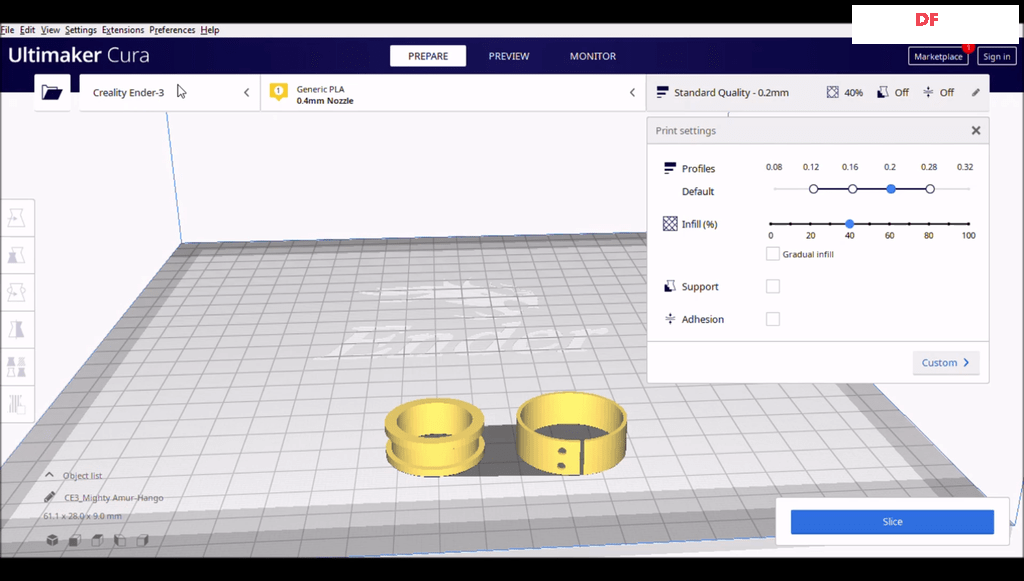Set infill slider to 20
Image resolution: width=1024 pixels, height=581 pixels.
point(810,224)
